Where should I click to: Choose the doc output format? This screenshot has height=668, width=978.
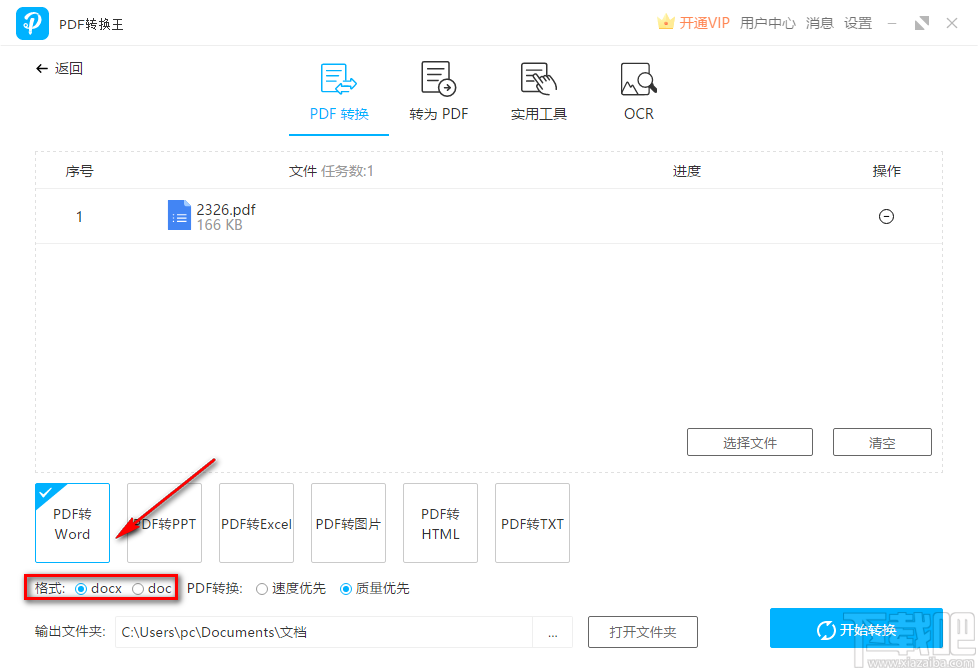tap(138, 588)
